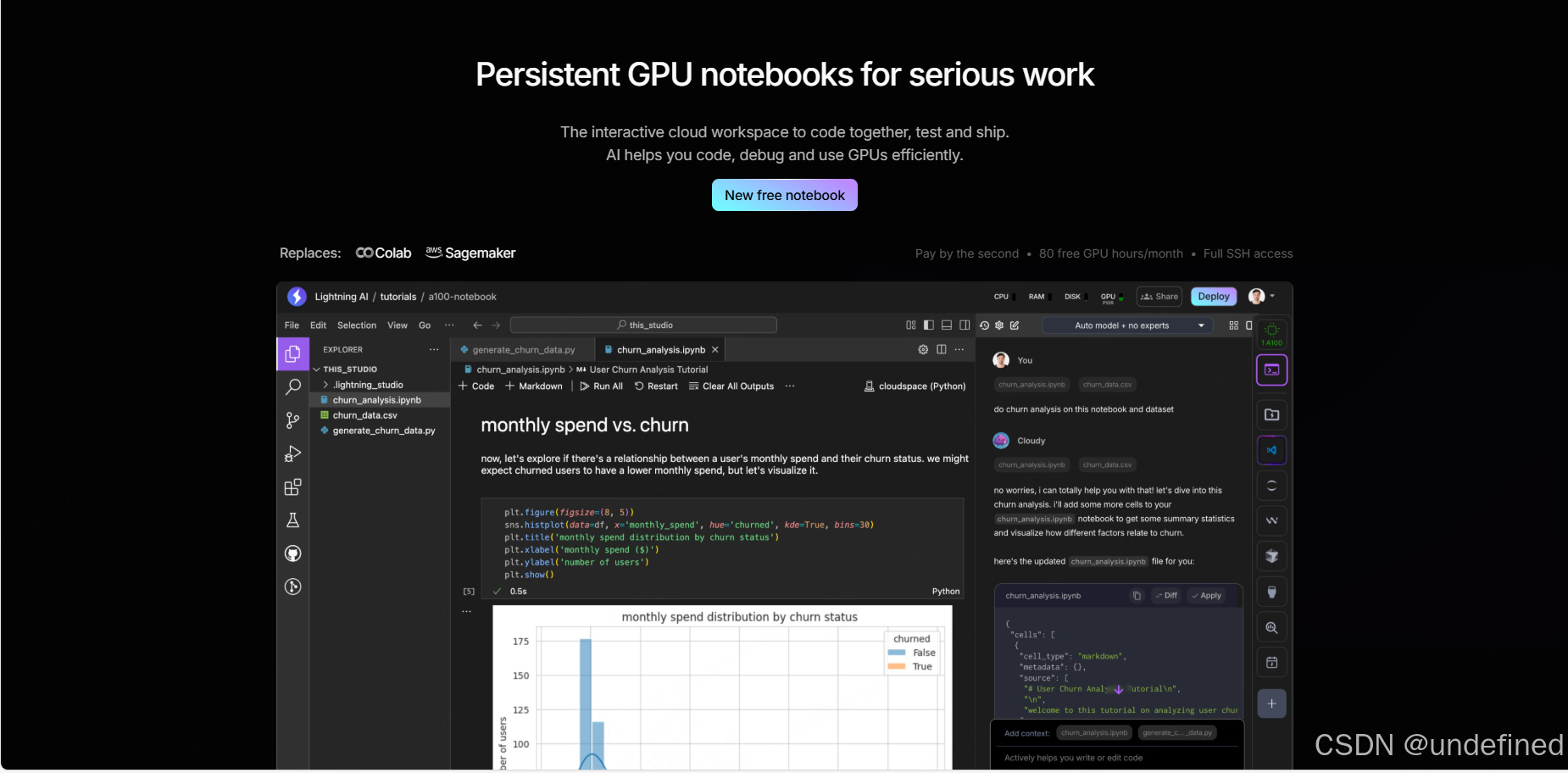Click the Deploy button
Image resolution: width=1568 pixels, height=773 pixels.
tap(1213, 297)
